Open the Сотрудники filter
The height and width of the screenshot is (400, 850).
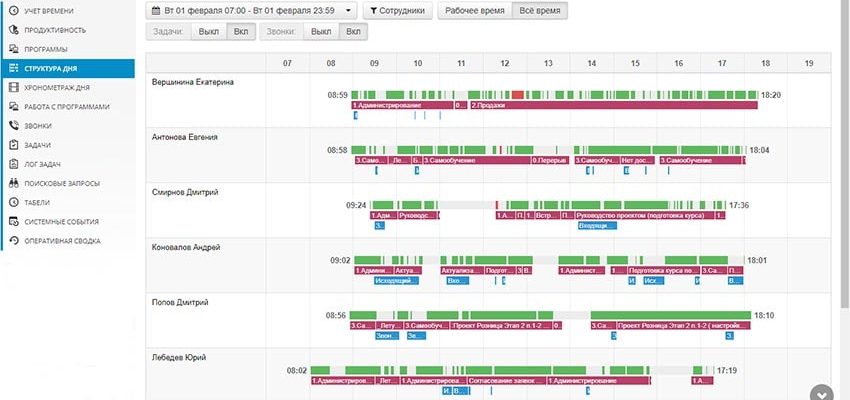[x=397, y=11]
